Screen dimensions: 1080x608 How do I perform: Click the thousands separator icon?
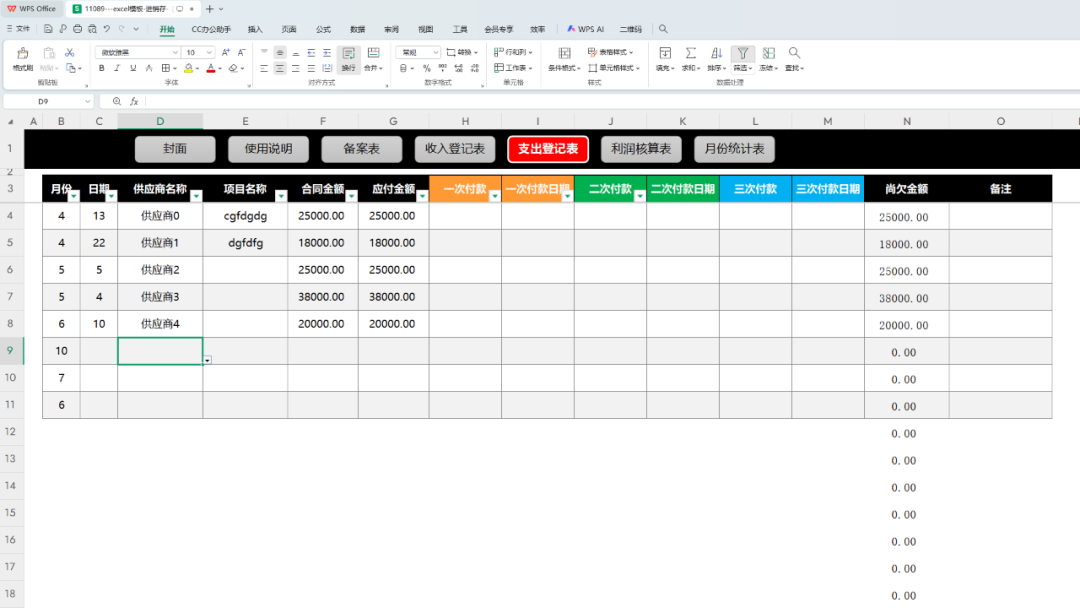point(442,68)
